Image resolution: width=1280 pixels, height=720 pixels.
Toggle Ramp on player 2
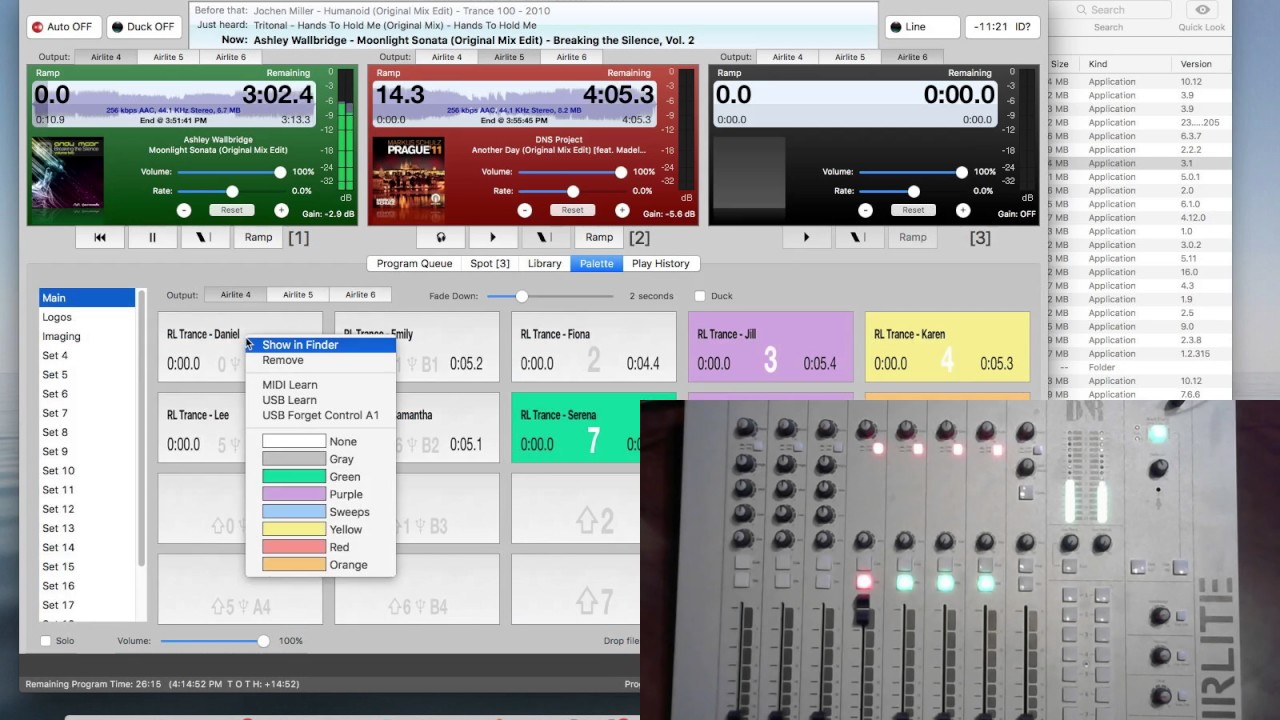[599, 237]
